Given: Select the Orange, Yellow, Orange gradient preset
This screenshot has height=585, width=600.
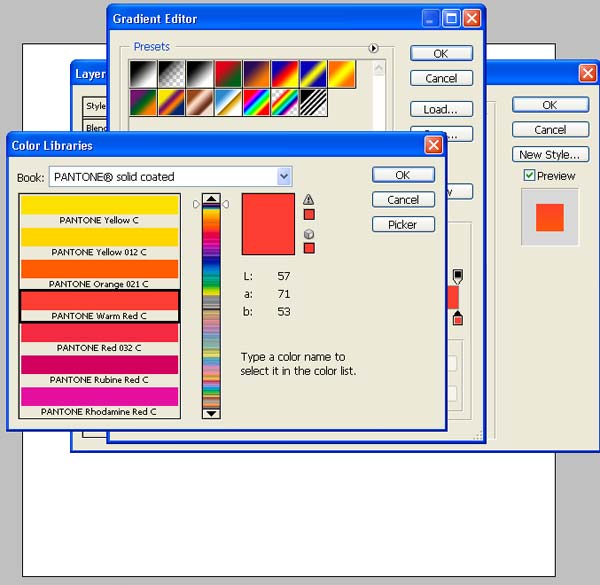Looking at the screenshot, I should coord(342,74).
